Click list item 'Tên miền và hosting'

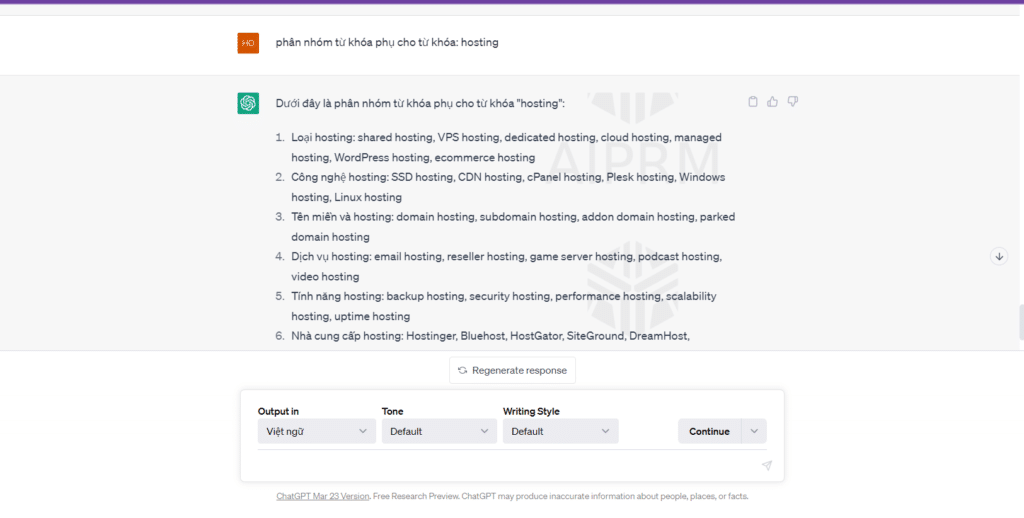513,227
